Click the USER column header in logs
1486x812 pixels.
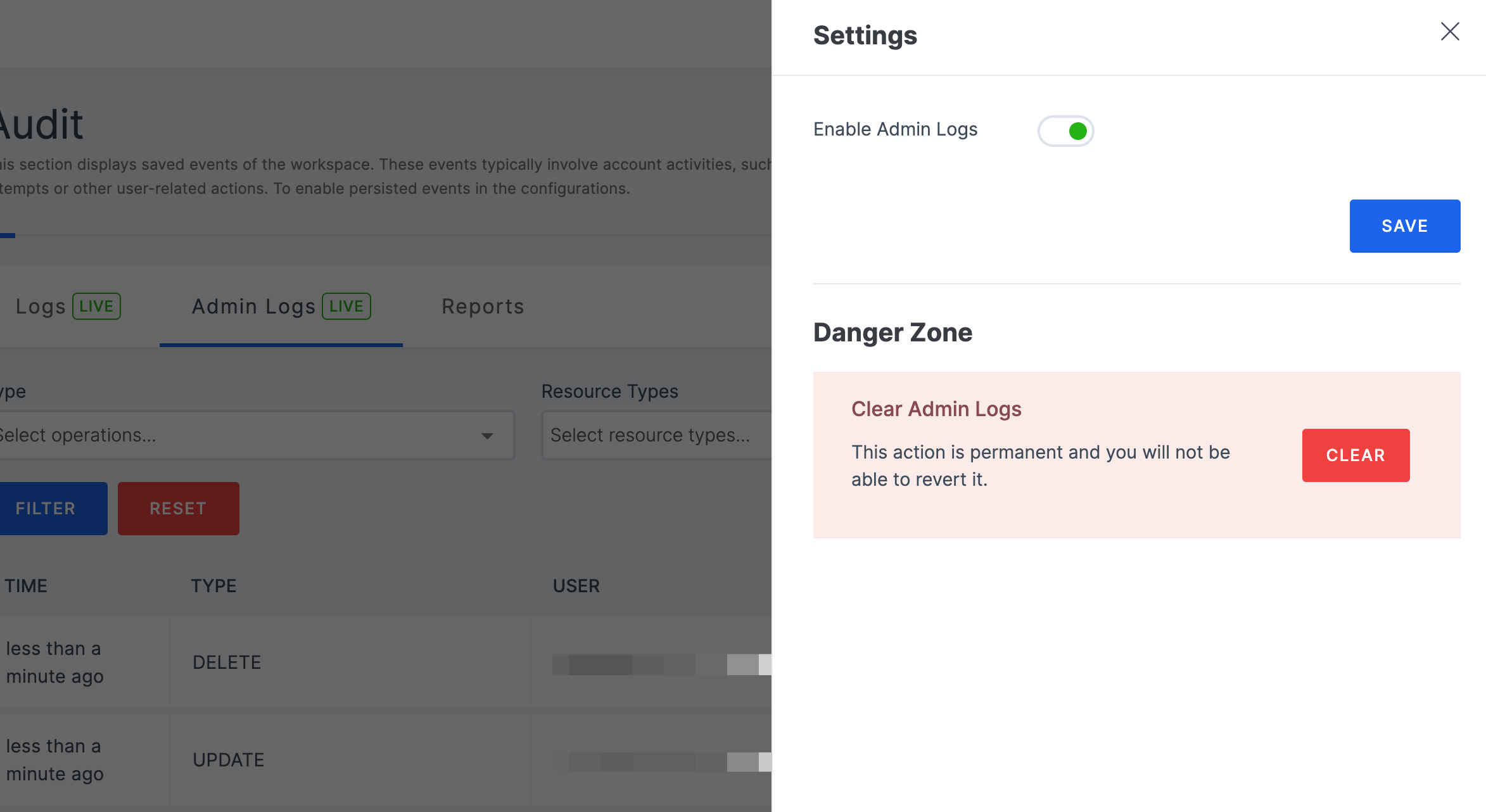point(576,585)
